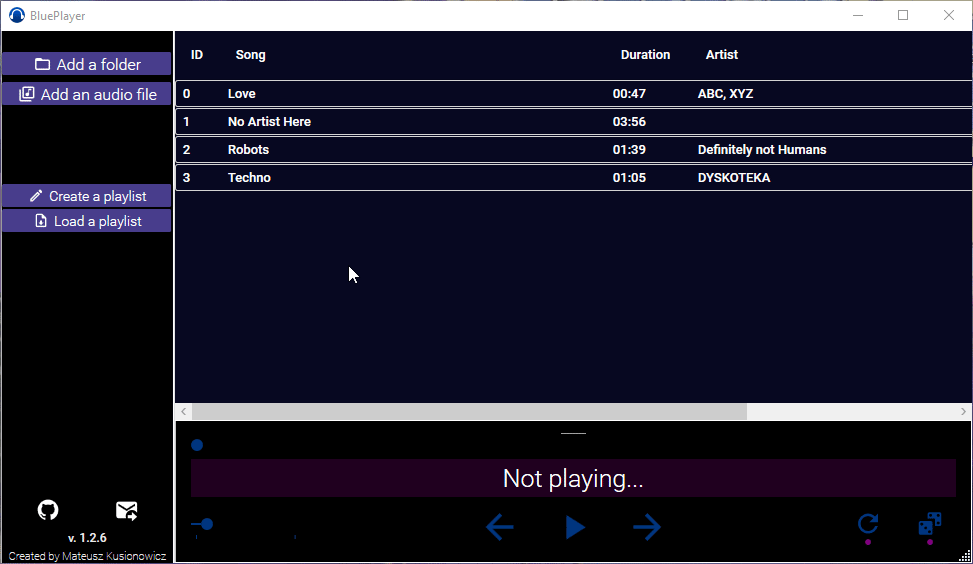Click duration 01:39
This screenshot has height=564, width=973.
point(629,150)
